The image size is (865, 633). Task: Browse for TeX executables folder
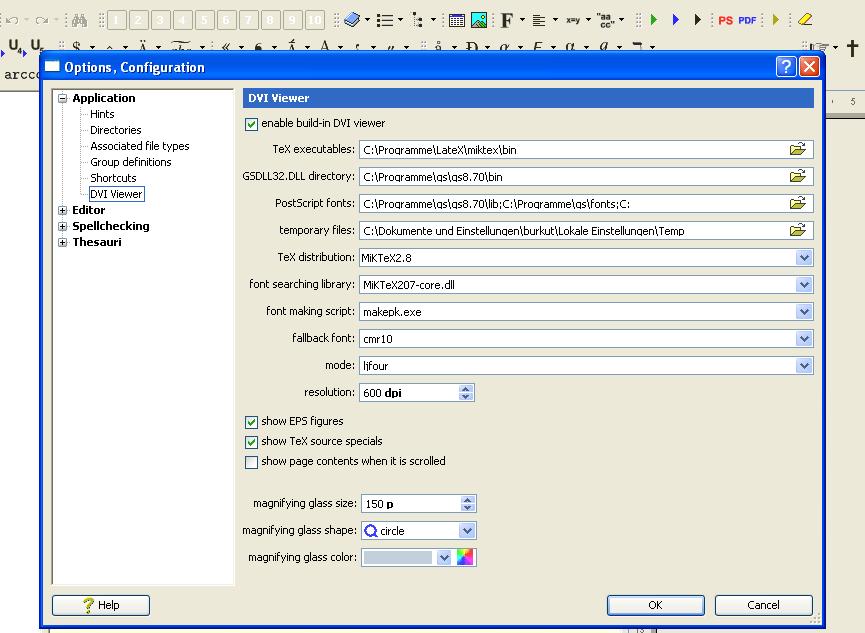click(797, 149)
